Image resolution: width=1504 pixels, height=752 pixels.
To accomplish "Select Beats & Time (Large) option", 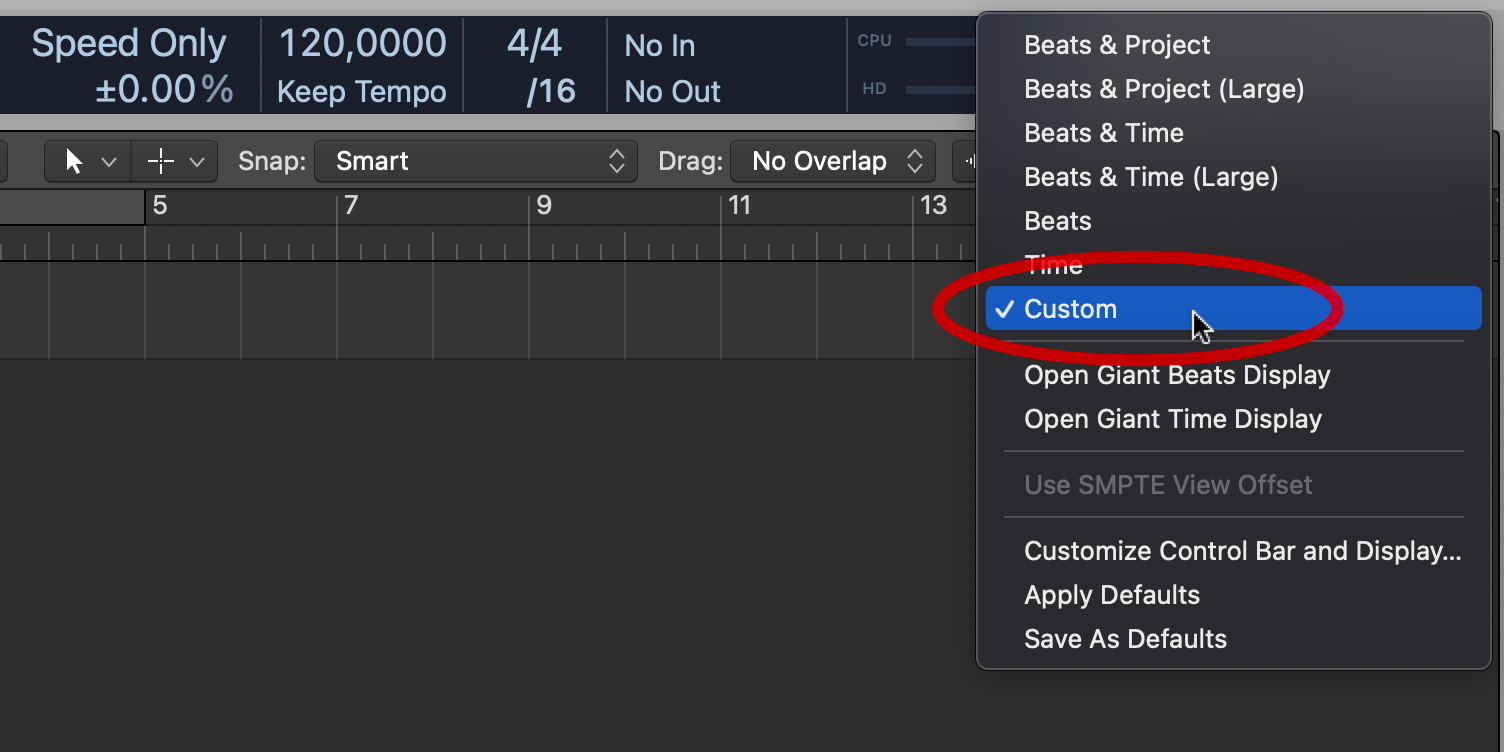I will click(x=1151, y=177).
